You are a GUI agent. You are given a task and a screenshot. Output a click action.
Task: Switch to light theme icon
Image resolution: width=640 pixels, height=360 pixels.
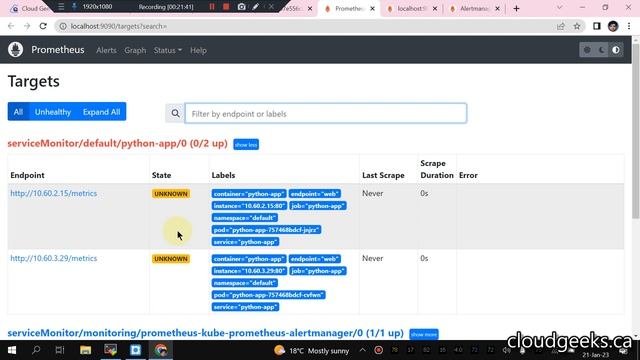[587, 50]
